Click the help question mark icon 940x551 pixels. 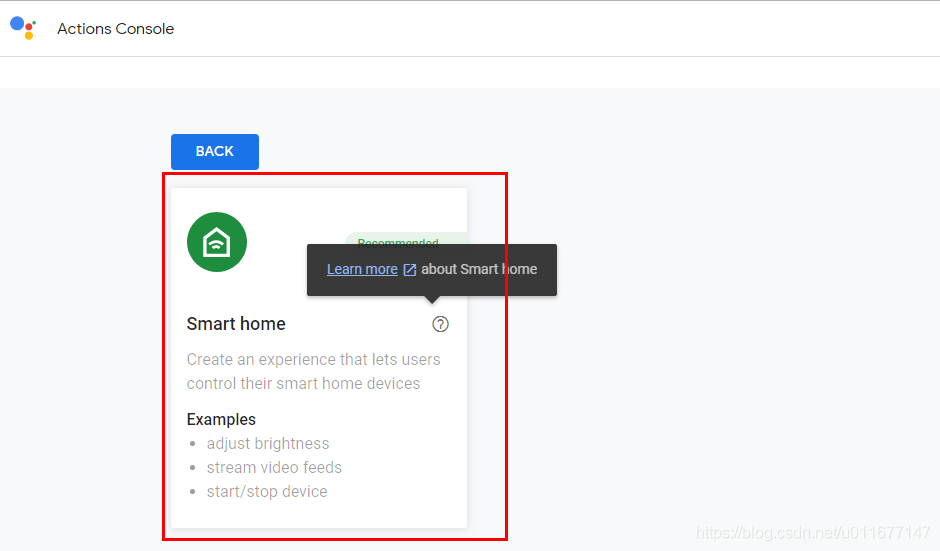(441, 324)
